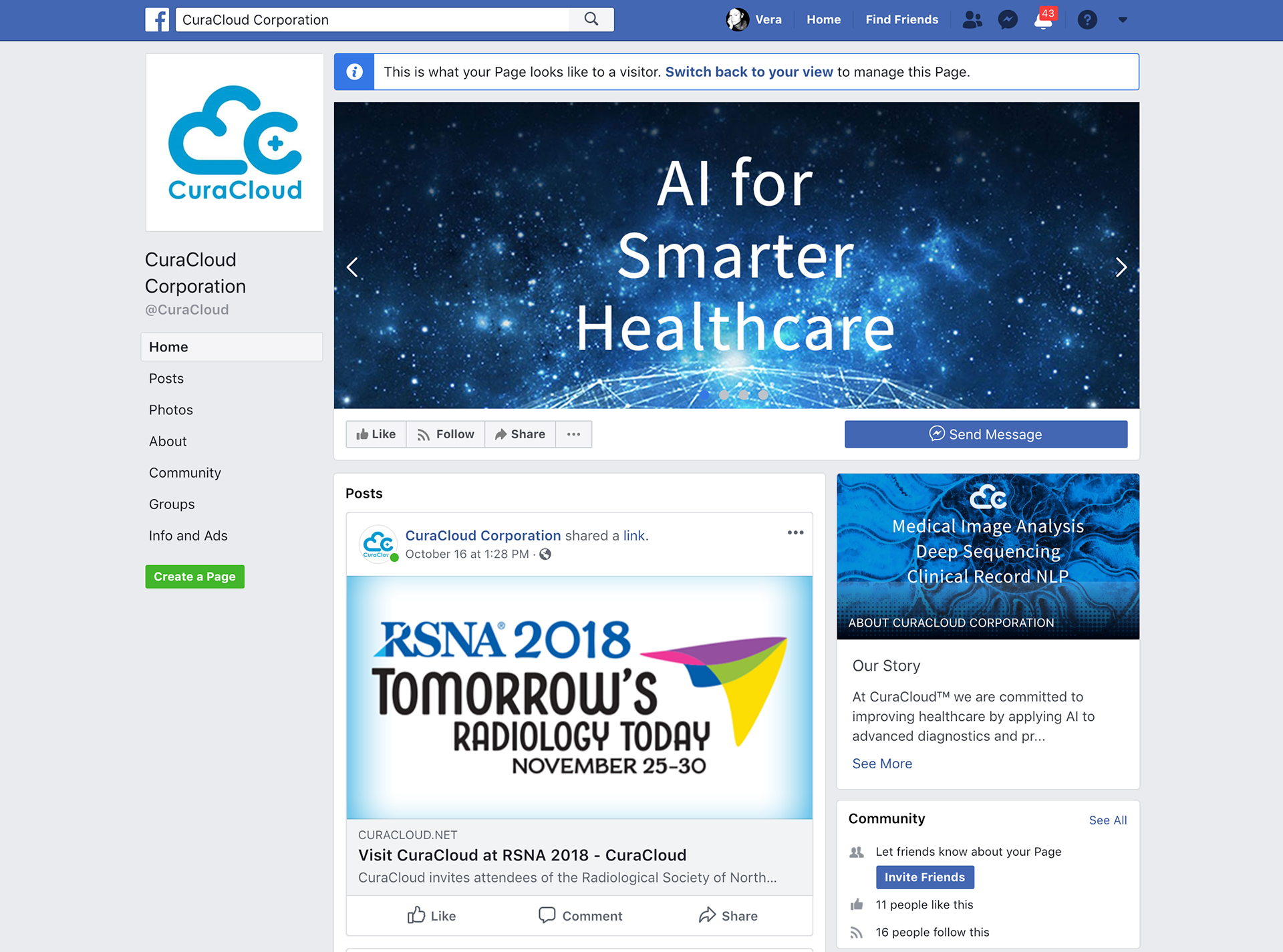The height and width of the screenshot is (952, 1283).
Task: Open the post options ellipsis menu
Action: [795, 532]
